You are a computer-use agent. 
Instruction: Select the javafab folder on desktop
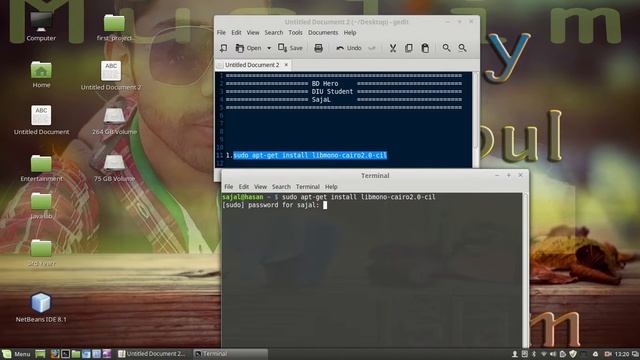tap(41, 206)
